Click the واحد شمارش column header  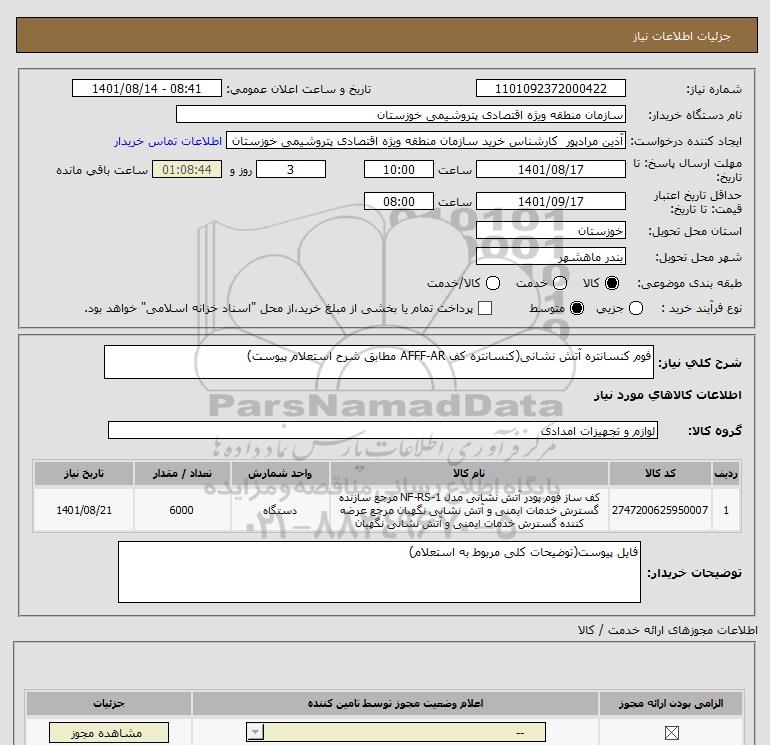[280, 473]
